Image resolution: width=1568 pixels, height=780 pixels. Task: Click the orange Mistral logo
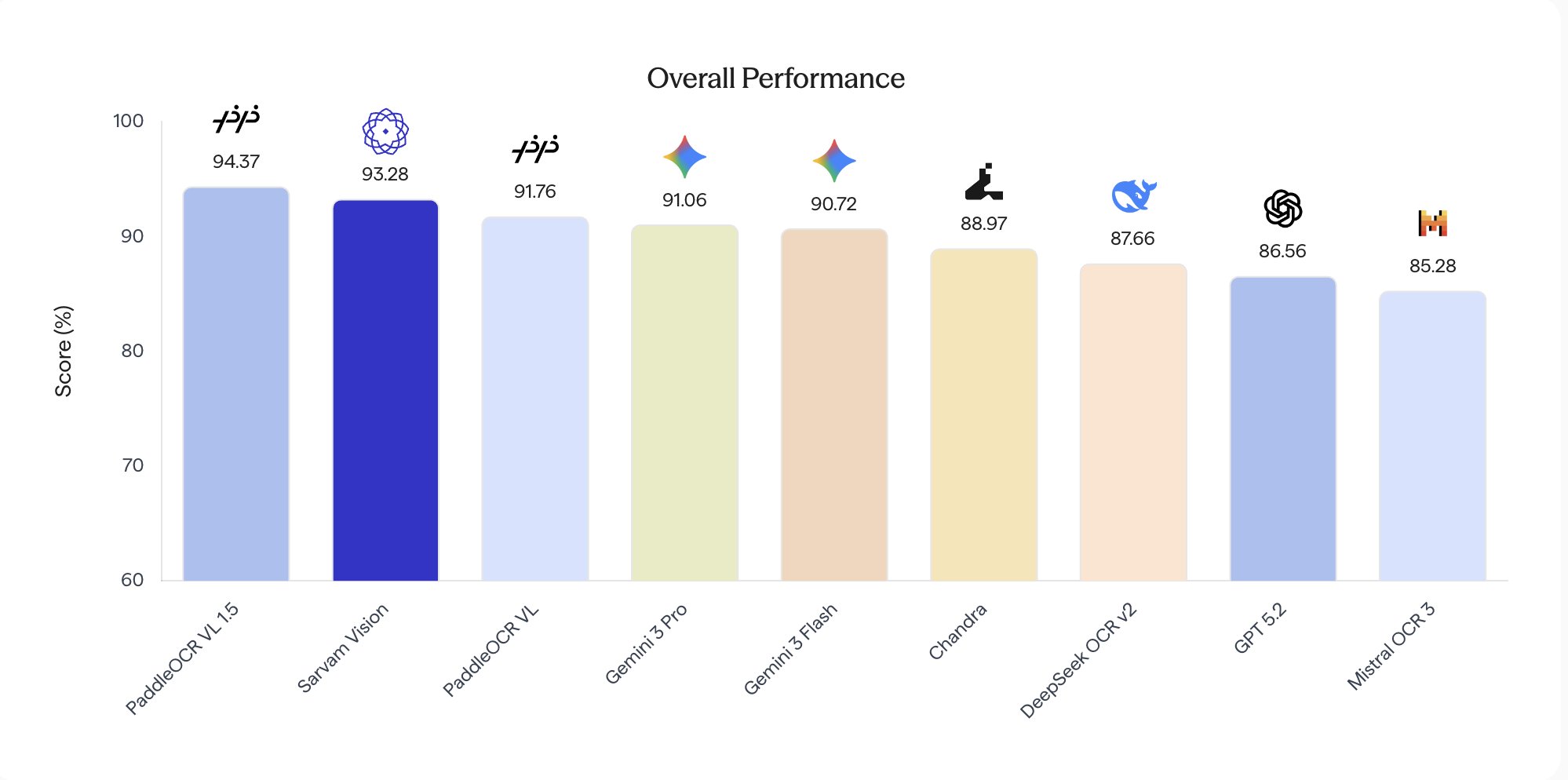[x=1432, y=223]
